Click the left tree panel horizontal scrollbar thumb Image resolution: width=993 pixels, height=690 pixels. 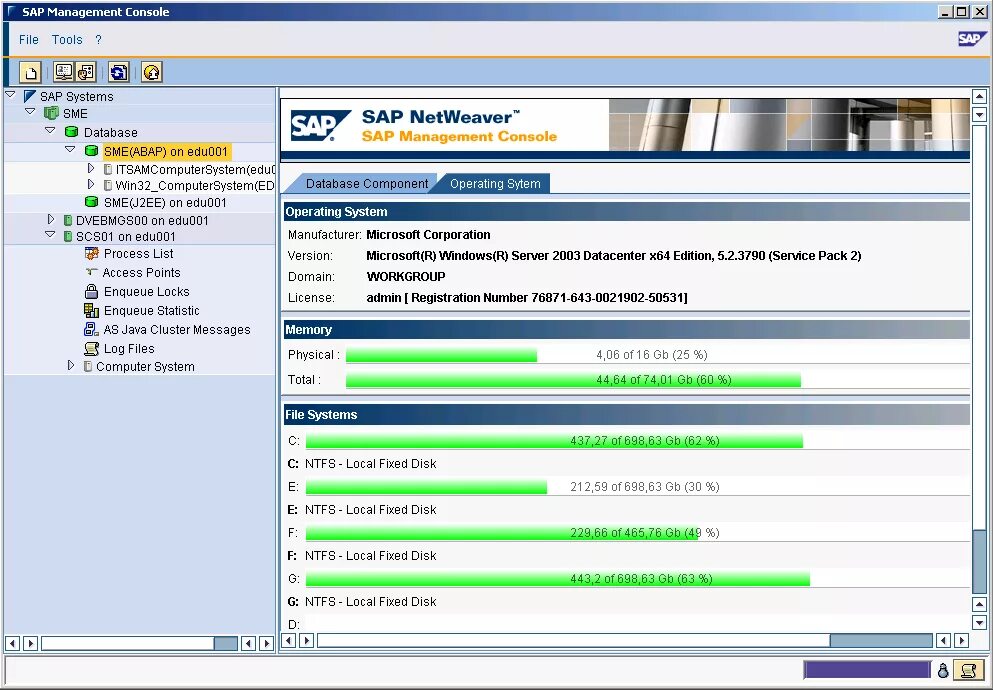point(225,643)
